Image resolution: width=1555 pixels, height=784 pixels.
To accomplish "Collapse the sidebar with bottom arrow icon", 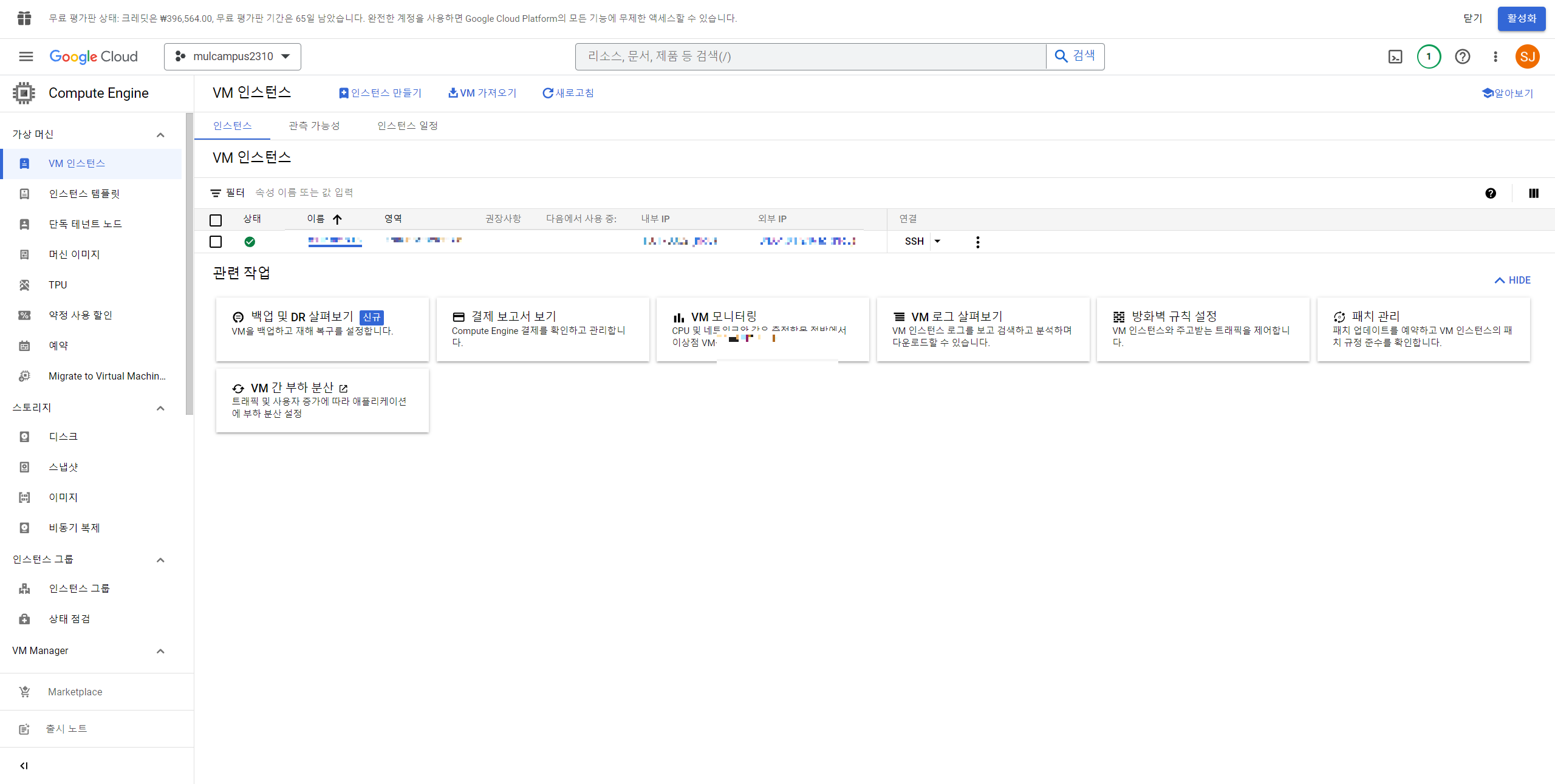I will [x=24, y=765].
